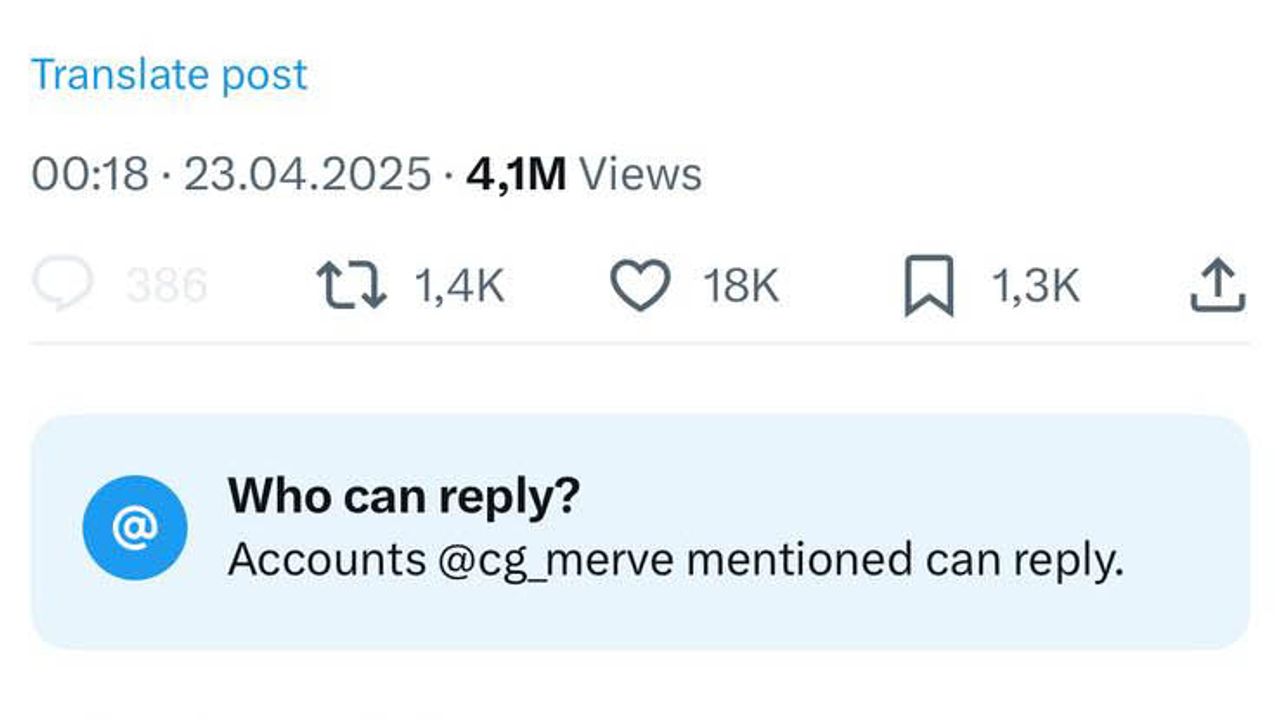Click the word "Accounts" in the notice
This screenshot has width=1280, height=720.
[327, 561]
